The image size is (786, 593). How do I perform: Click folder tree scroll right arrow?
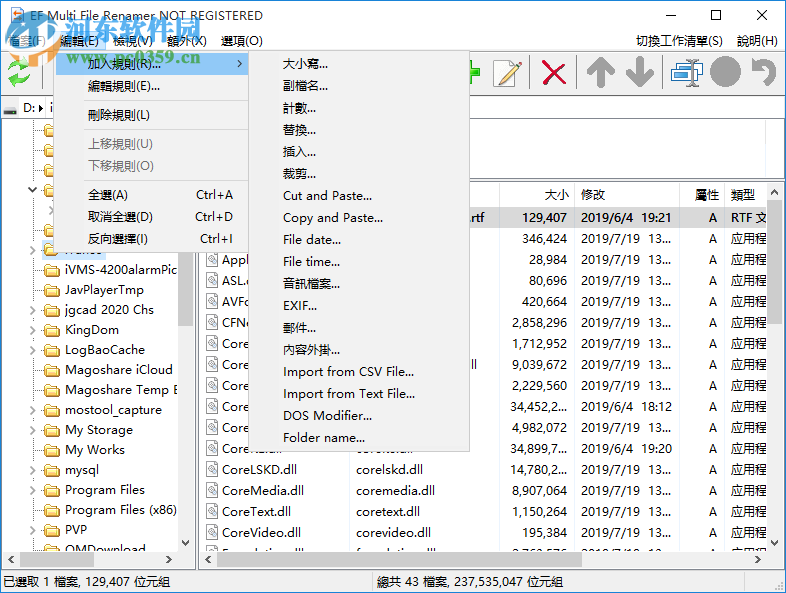(168, 559)
